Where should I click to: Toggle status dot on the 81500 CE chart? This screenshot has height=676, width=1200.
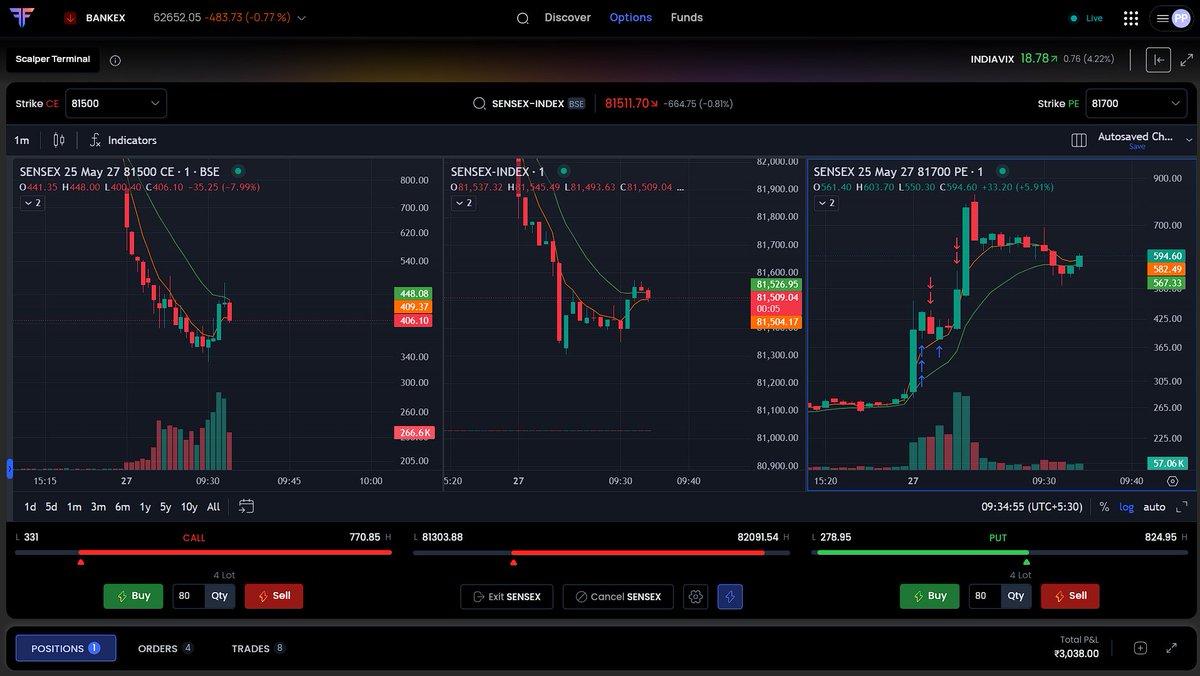[x=238, y=171]
